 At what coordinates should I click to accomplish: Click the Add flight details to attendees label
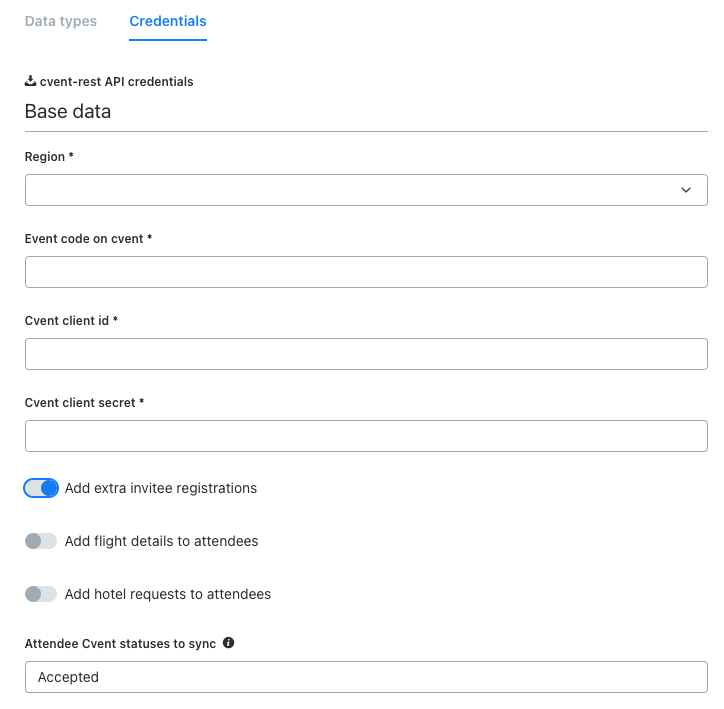click(161, 541)
